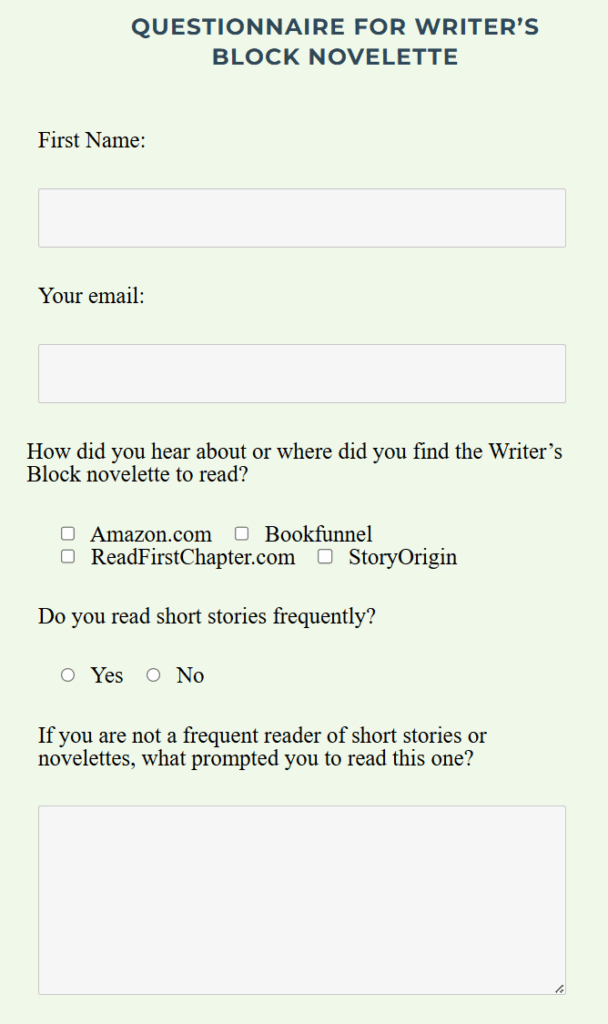Click the First Name input field

click(301, 218)
